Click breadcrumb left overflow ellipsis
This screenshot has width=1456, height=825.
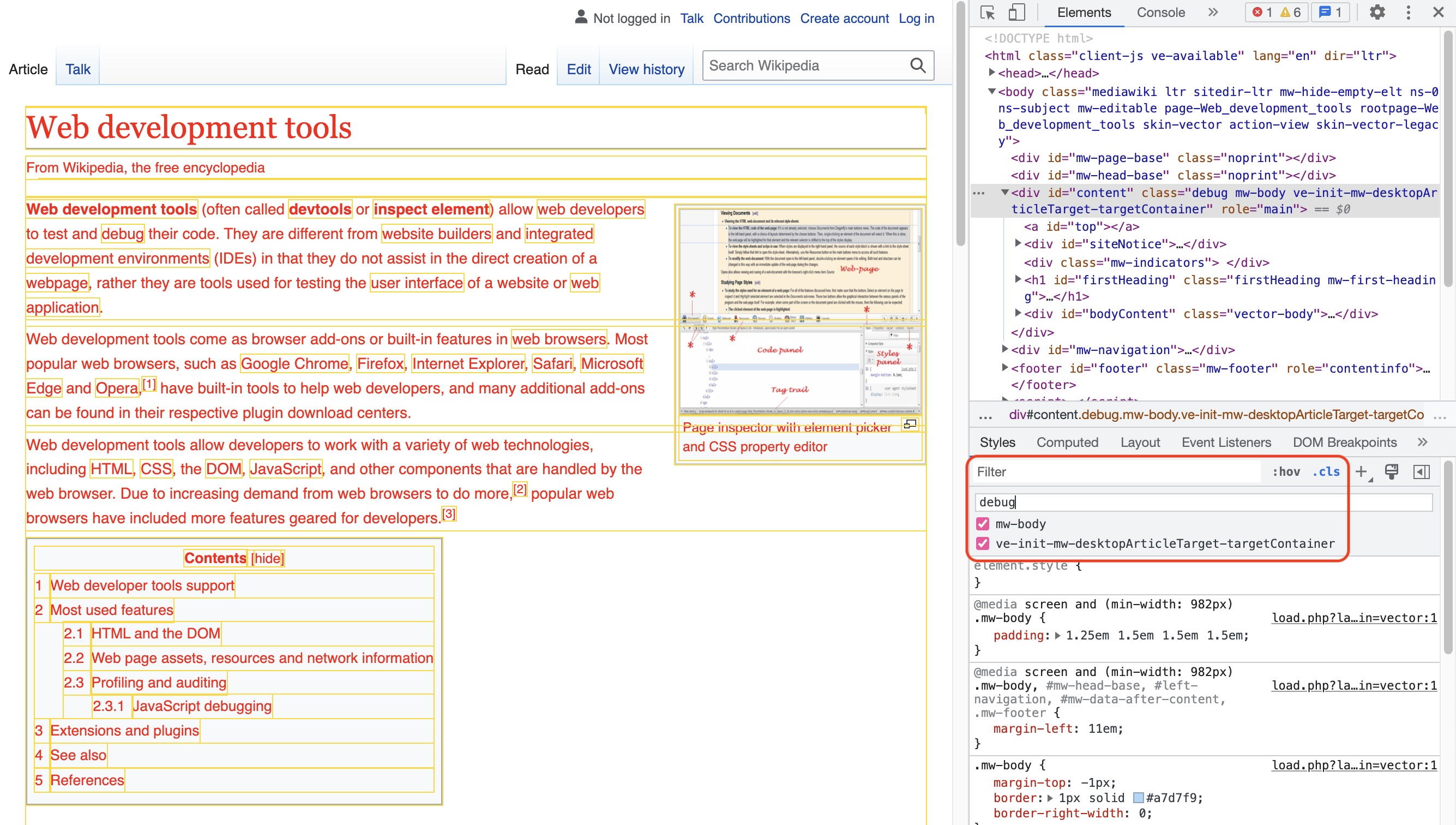985,416
